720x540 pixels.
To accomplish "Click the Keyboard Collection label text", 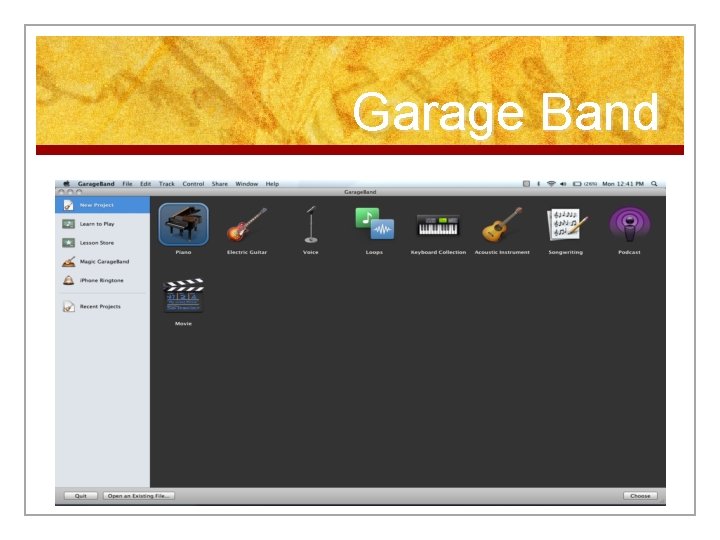I will tap(438, 252).
